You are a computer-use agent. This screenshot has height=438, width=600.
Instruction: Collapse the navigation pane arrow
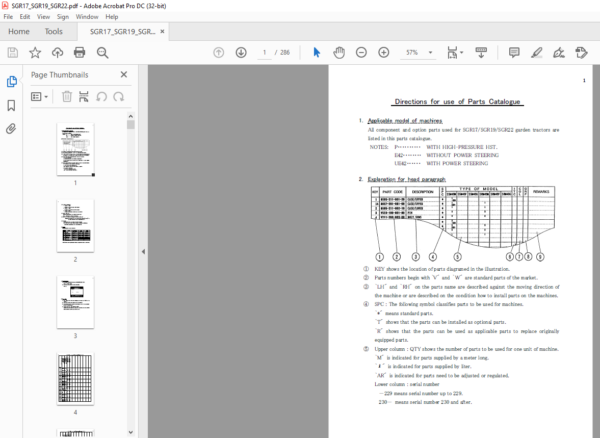(143, 251)
